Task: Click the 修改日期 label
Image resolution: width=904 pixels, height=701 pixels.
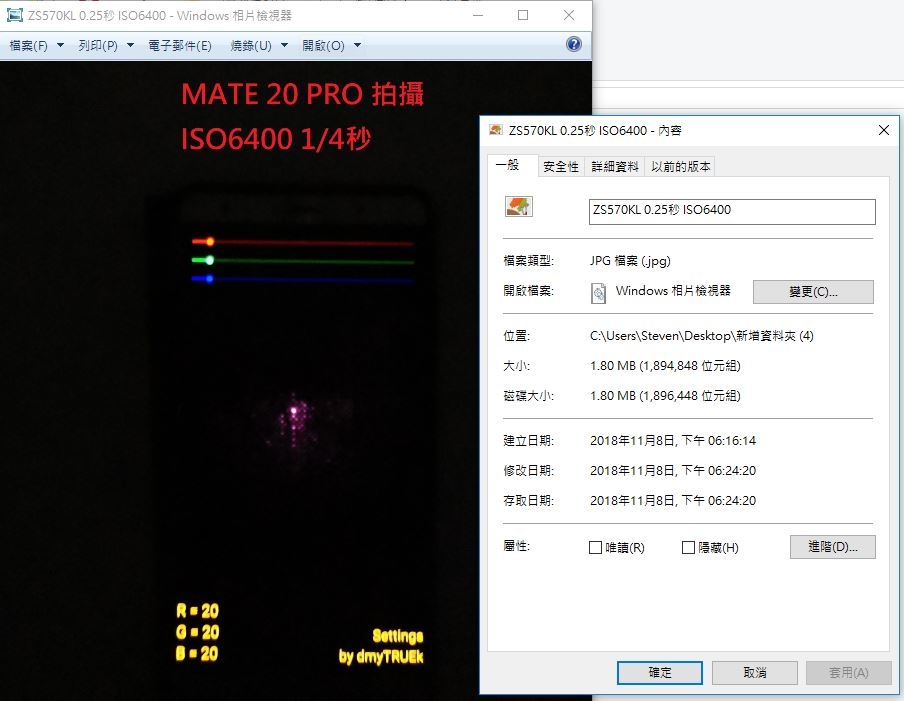Action: point(529,470)
